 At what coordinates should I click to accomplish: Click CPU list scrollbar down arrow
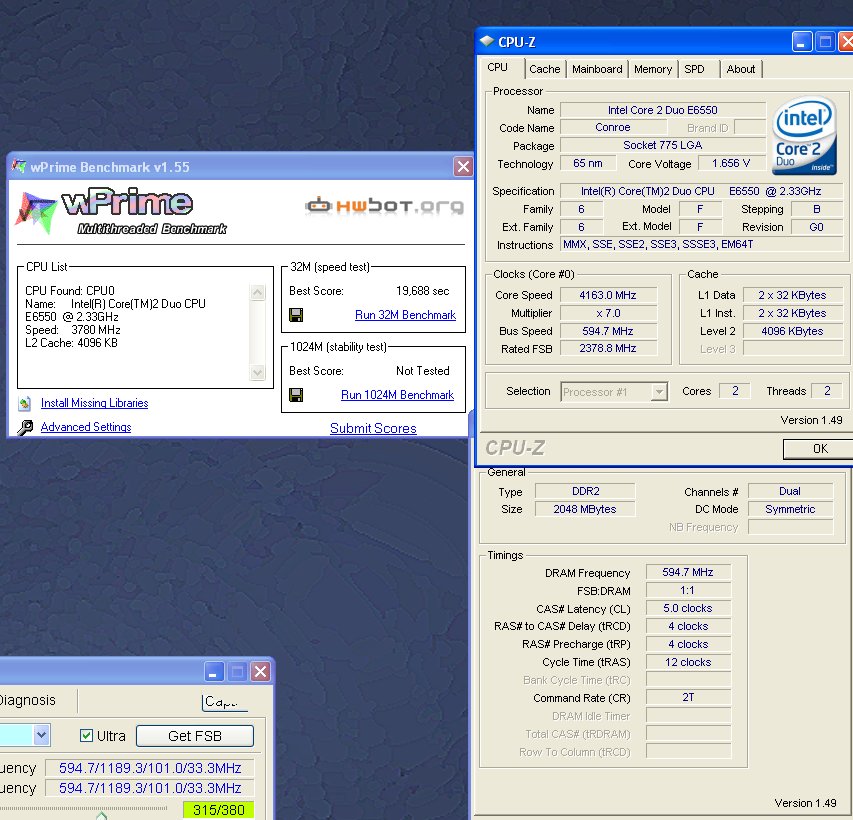[257, 373]
